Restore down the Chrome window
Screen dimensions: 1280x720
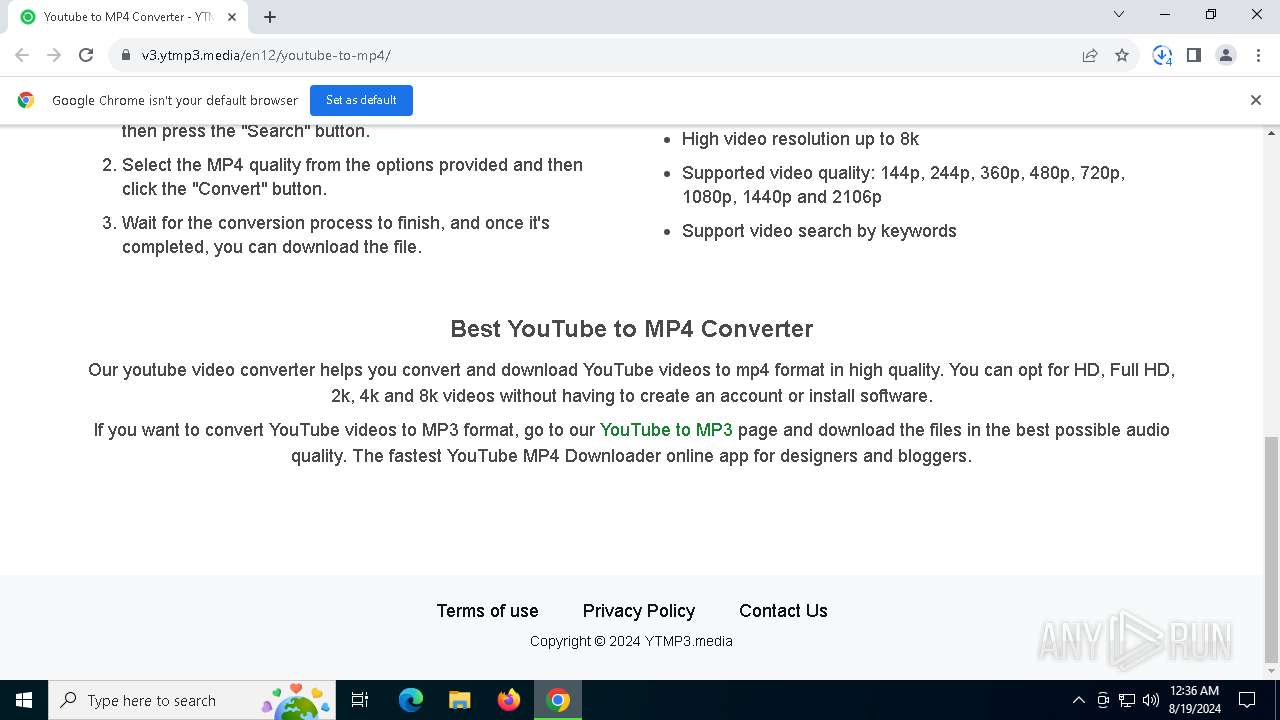point(1211,14)
